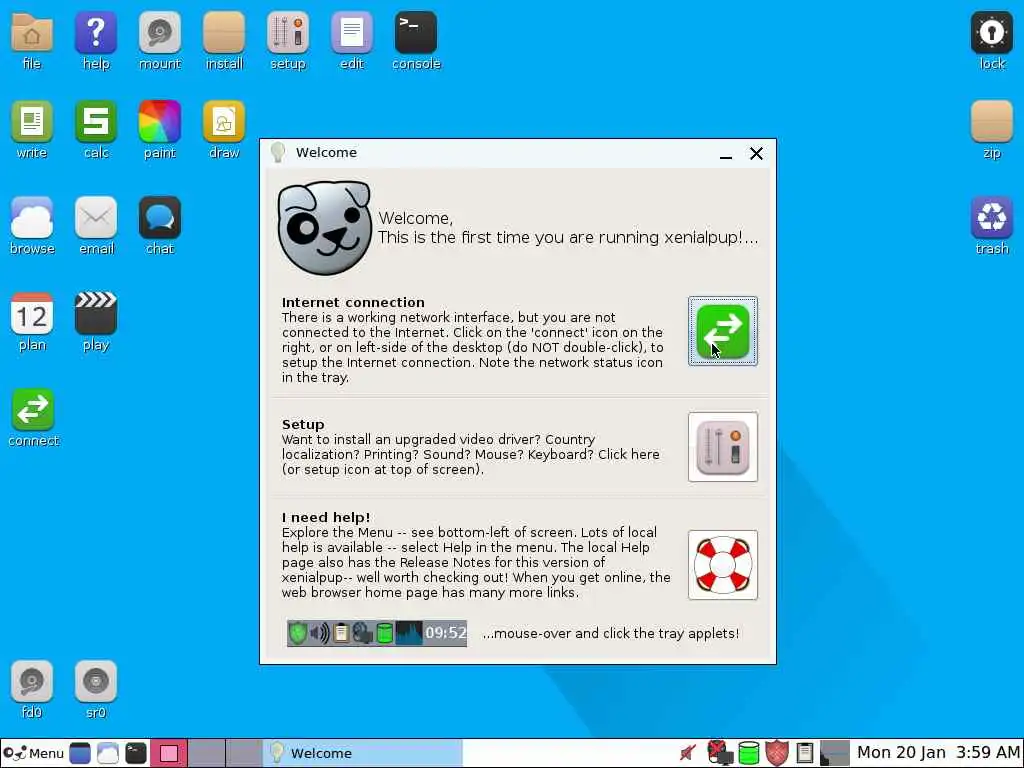Image resolution: width=1024 pixels, height=768 pixels.
Task: Close the Welcome window
Action: click(756, 153)
